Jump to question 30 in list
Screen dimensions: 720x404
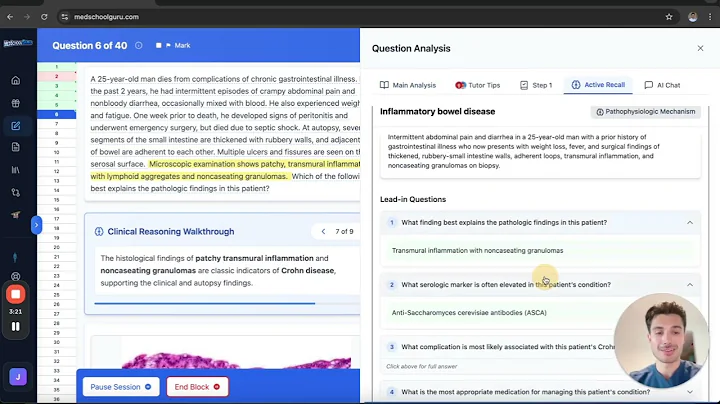56,342
